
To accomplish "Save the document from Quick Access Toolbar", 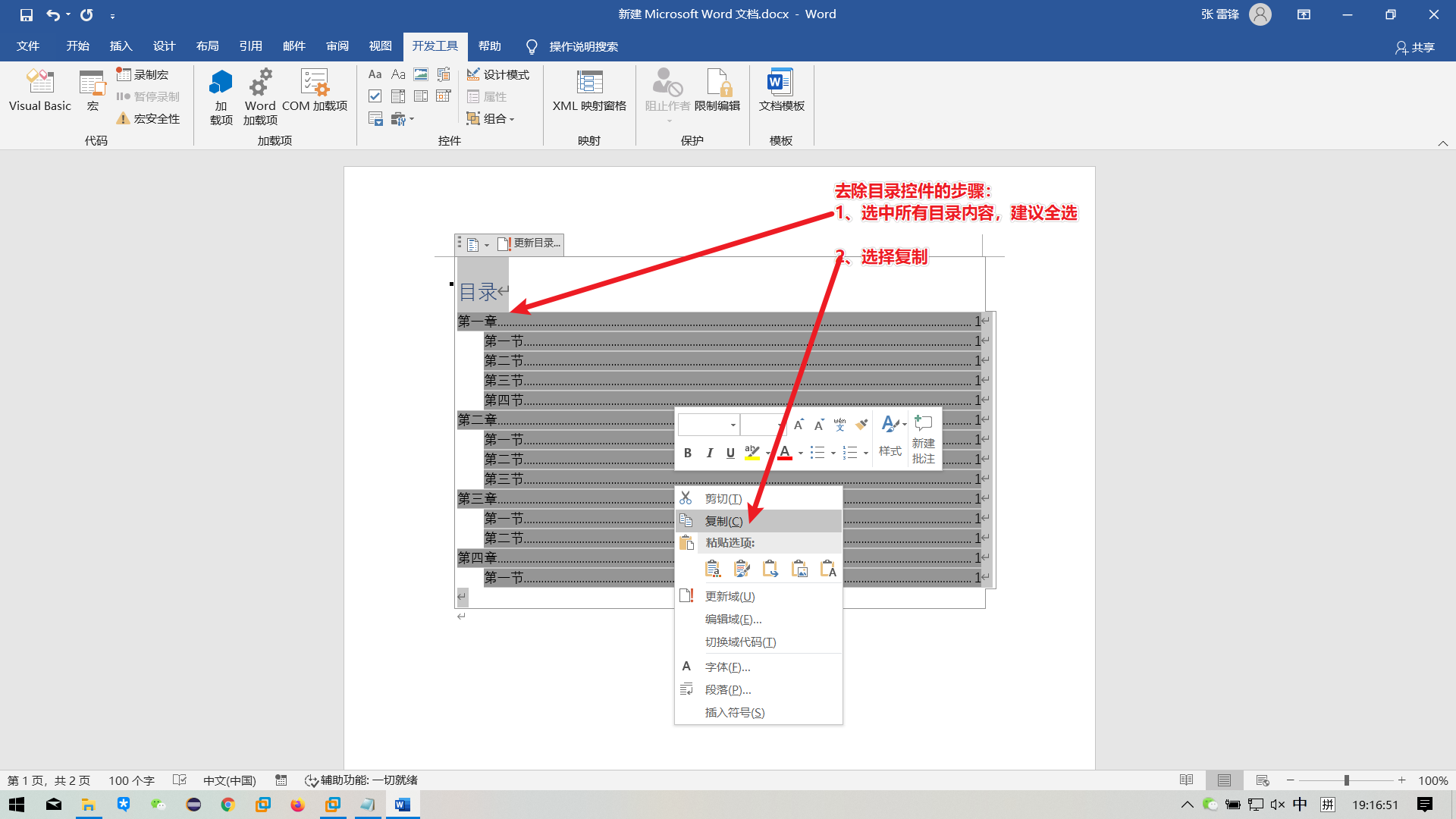I will click(x=27, y=14).
